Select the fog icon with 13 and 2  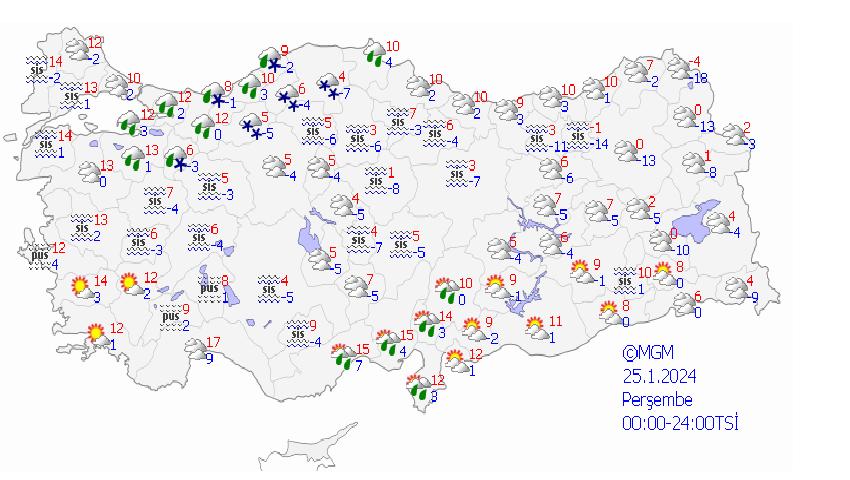pos(82,228)
